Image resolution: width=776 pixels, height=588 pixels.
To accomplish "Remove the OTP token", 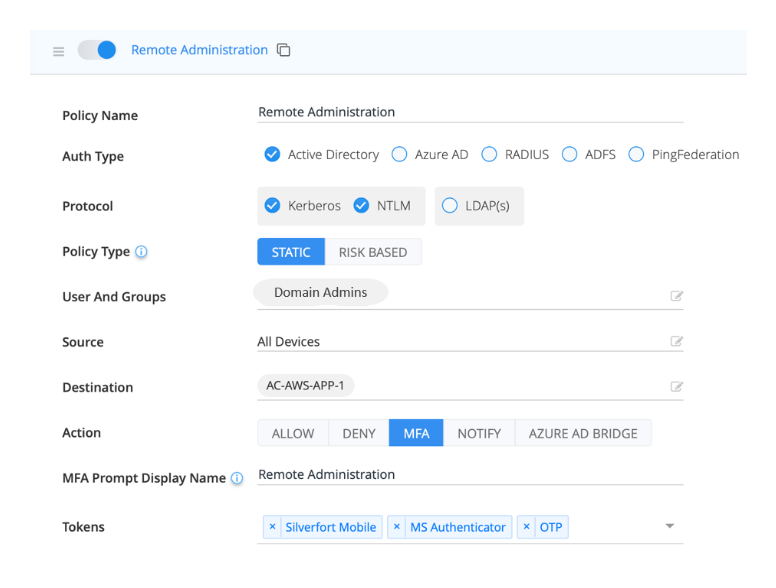I will [x=526, y=527].
